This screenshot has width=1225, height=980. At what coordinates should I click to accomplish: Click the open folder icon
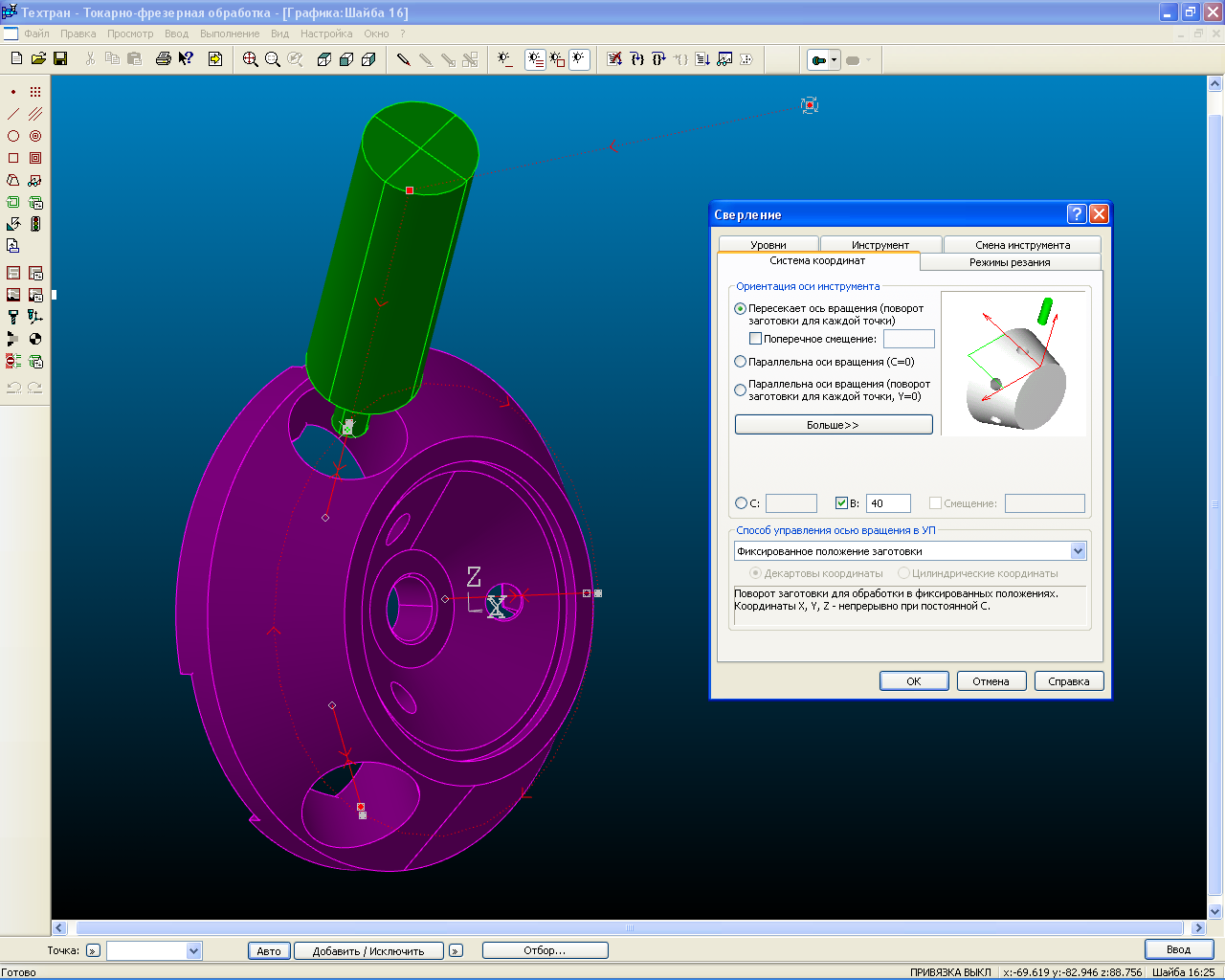coord(38,59)
